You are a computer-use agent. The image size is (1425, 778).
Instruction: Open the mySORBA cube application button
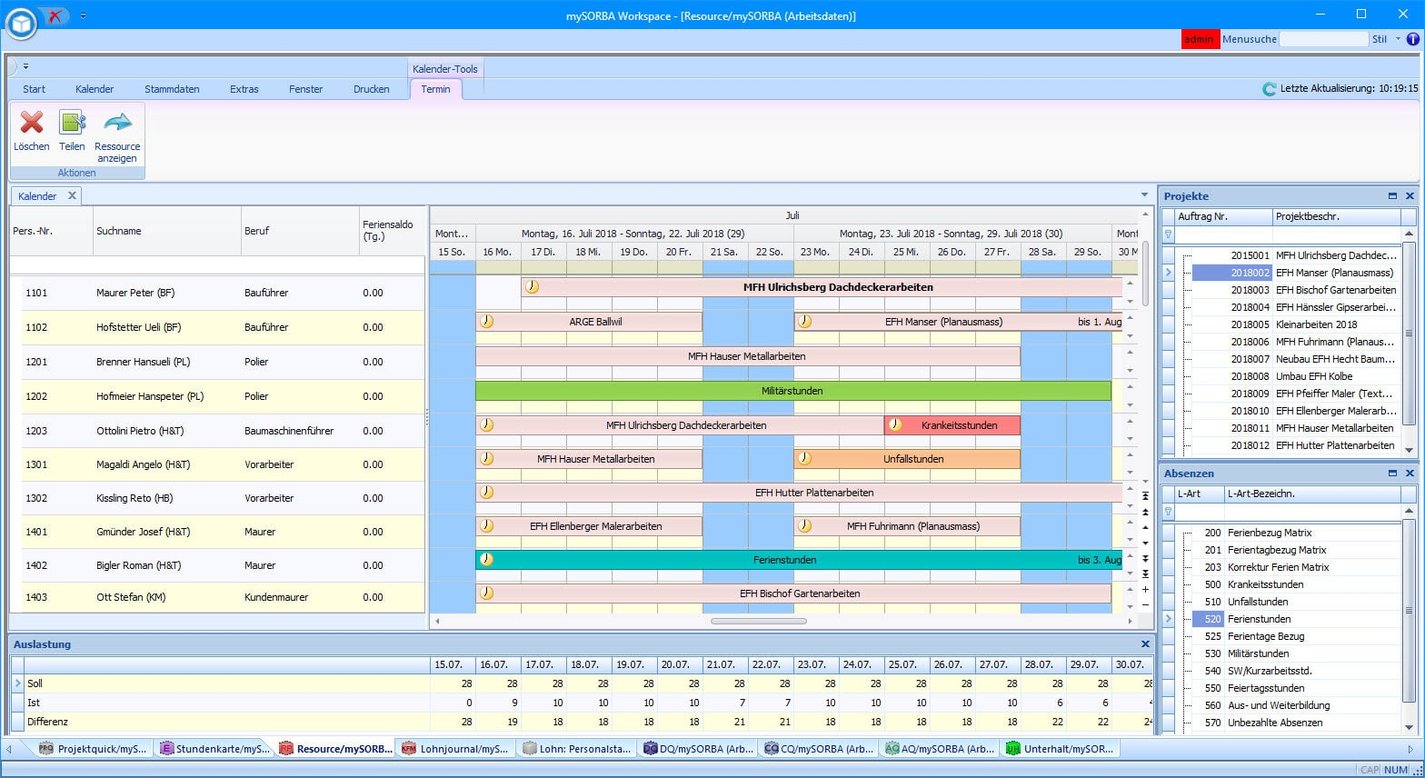20,23
